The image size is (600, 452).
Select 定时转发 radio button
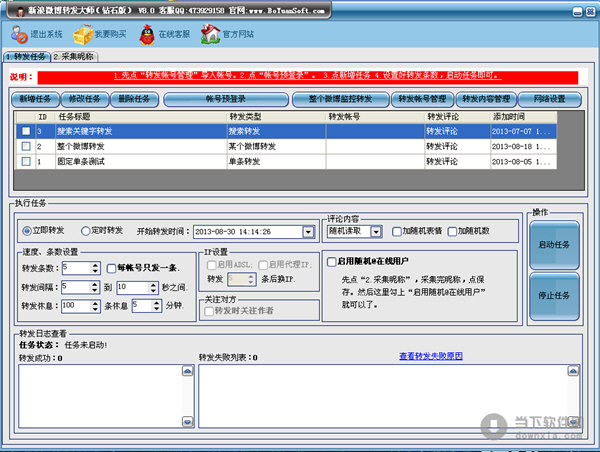85,231
